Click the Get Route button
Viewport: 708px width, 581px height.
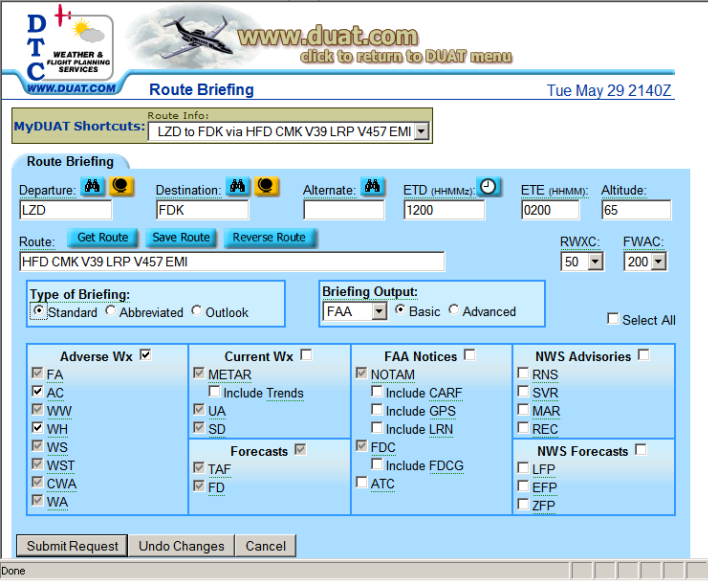click(x=102, y=237)
